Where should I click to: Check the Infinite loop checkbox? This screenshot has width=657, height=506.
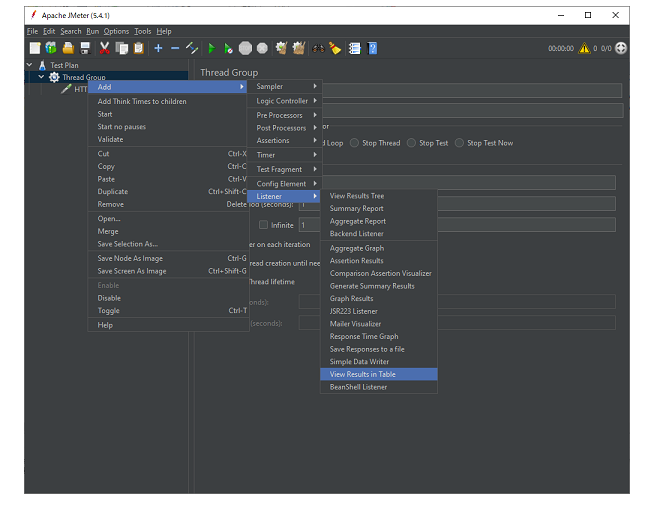(x=263, y=225)
